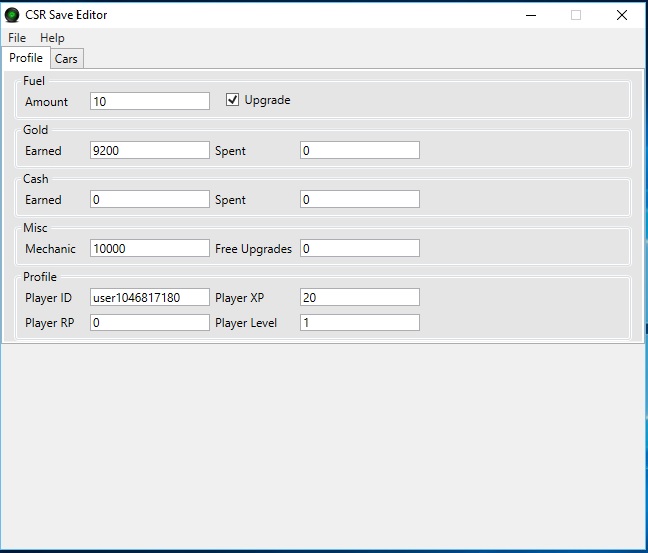
Task: Focus the Gold Earned field
Action: (x=149, y=150)
